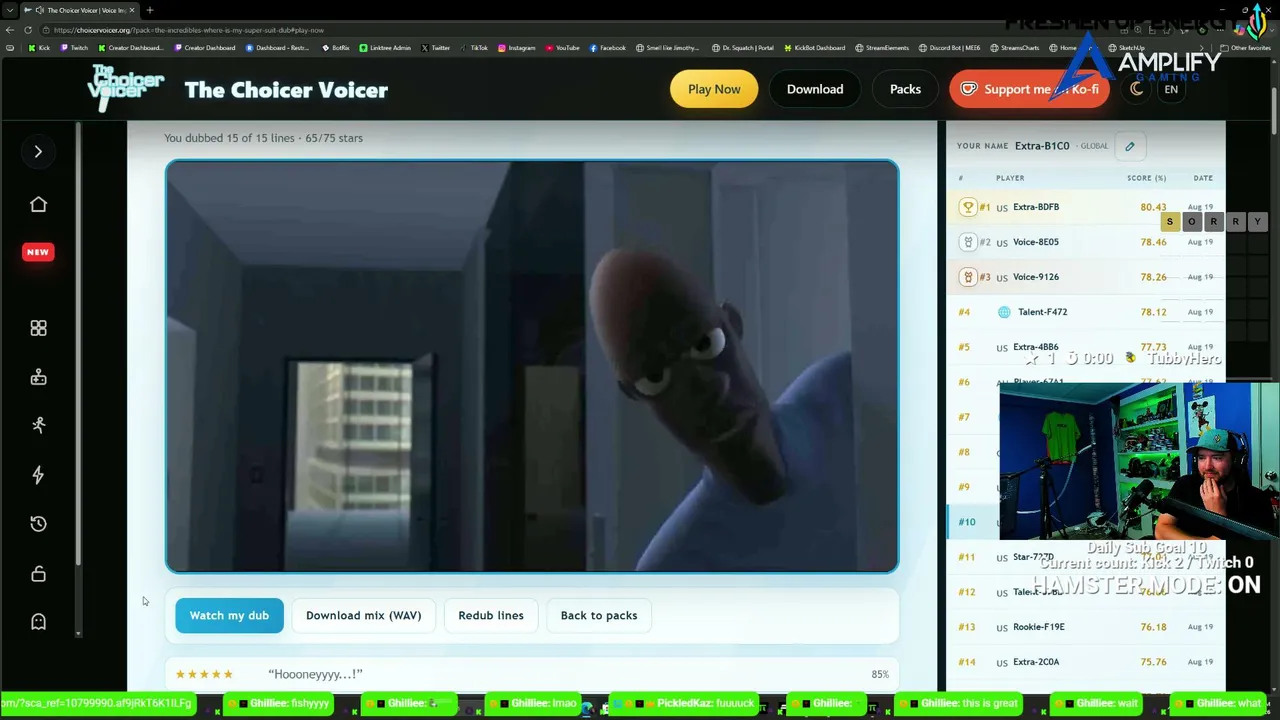Open the BotRix bookmark
Viewport: 1280px width, 720px height.
(x=336, y=48)
